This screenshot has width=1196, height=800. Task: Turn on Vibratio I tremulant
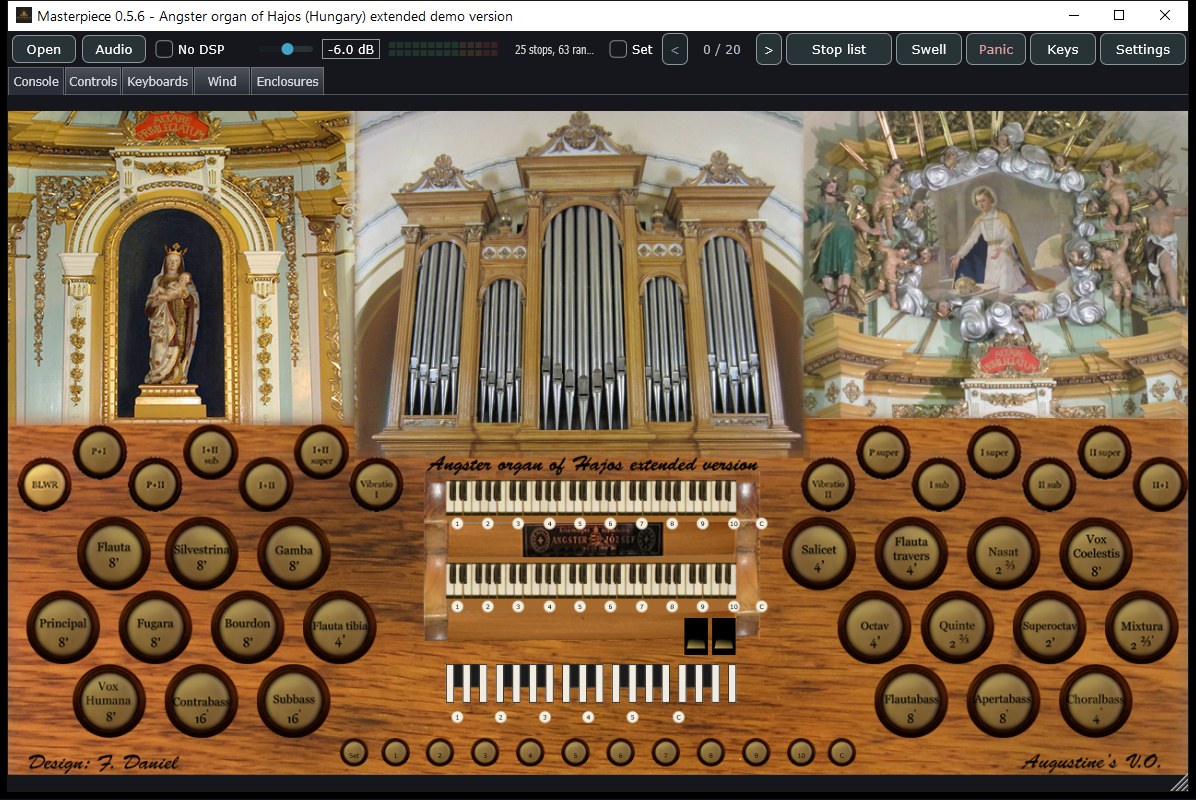coord(376,484)
